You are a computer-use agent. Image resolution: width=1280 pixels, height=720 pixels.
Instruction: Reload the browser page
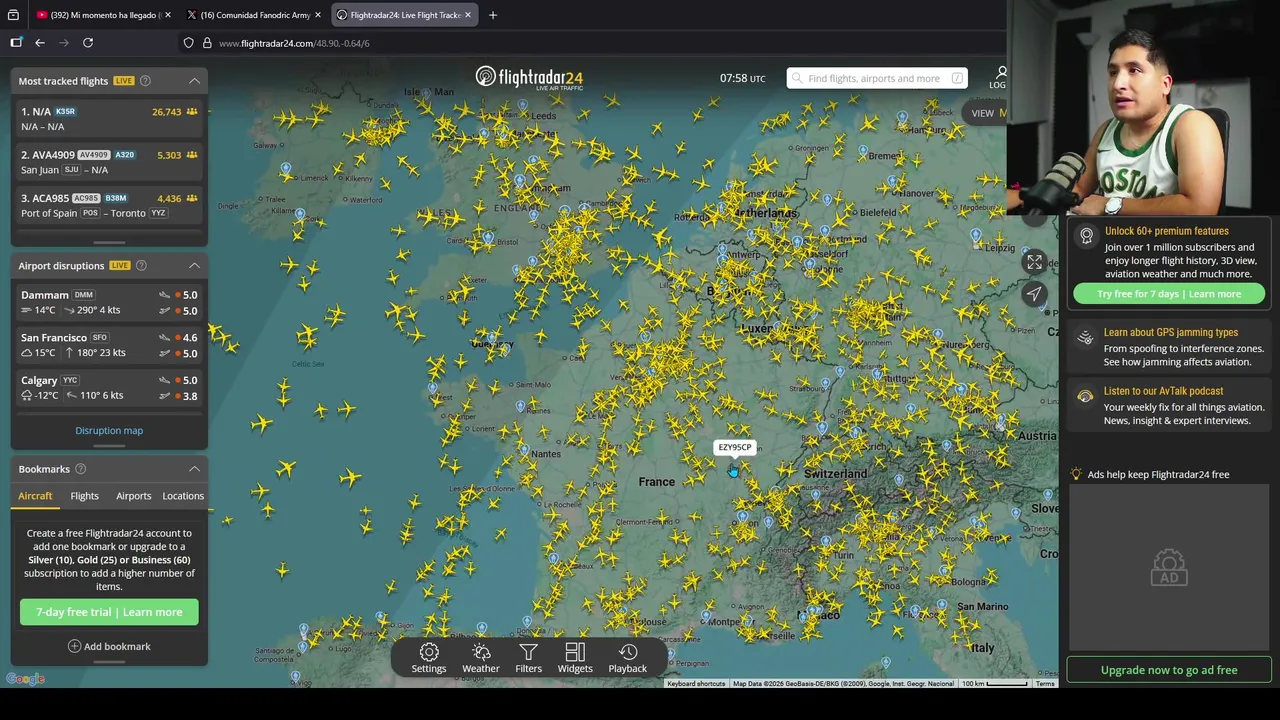[88, 43]
